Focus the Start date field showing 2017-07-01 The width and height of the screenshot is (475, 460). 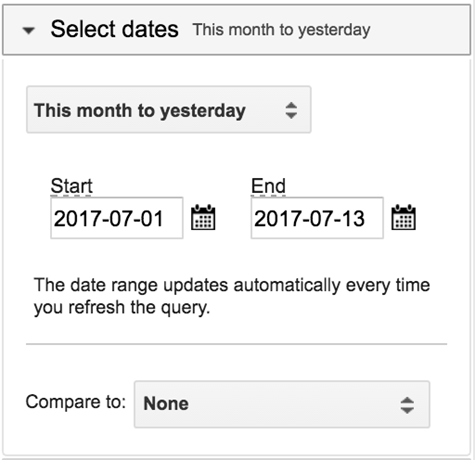tap(117, 218)
